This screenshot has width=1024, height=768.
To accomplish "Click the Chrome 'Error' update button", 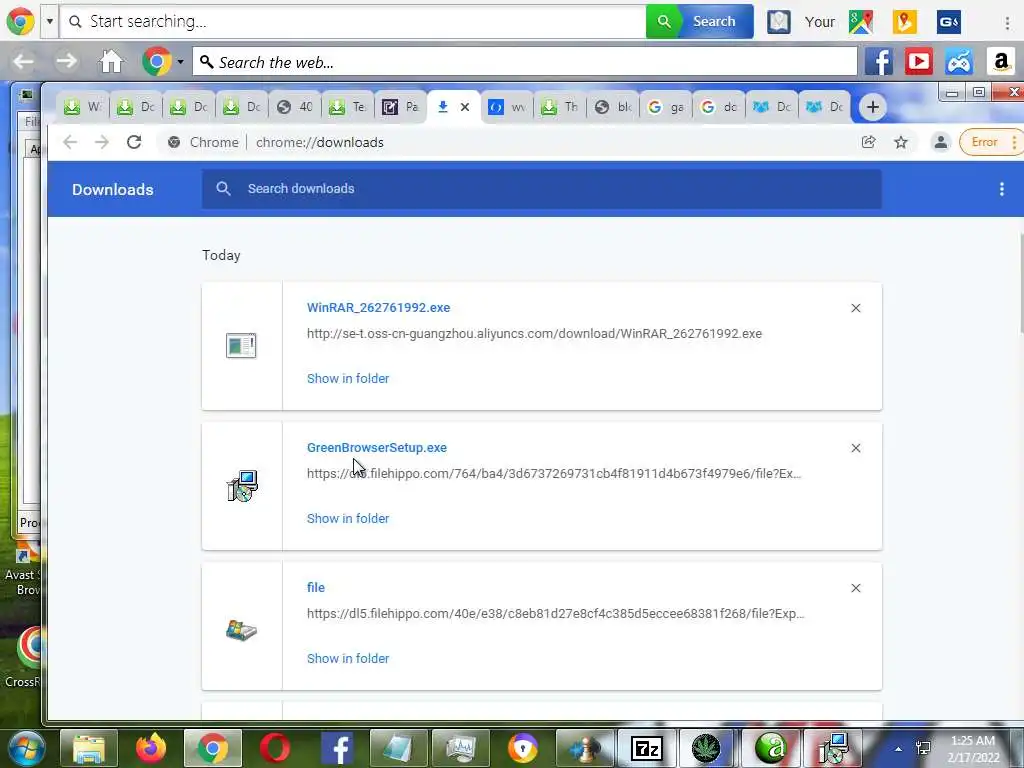I will (x=989, y=142).
